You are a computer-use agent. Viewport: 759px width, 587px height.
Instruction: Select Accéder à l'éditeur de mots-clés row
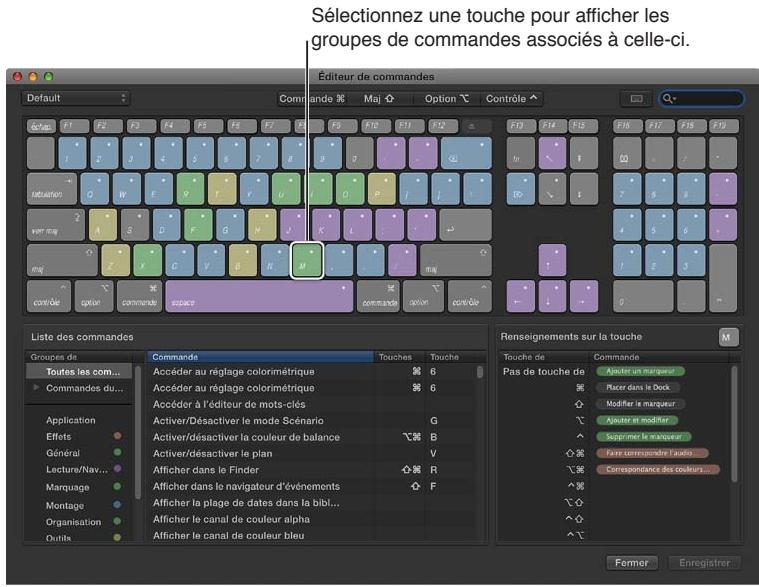(x=310, y=404)
